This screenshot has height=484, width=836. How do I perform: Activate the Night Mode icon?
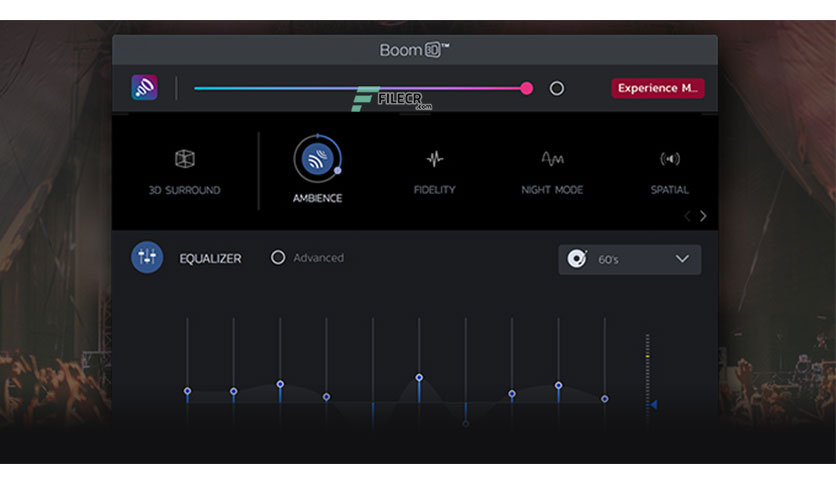pos(552,158)
